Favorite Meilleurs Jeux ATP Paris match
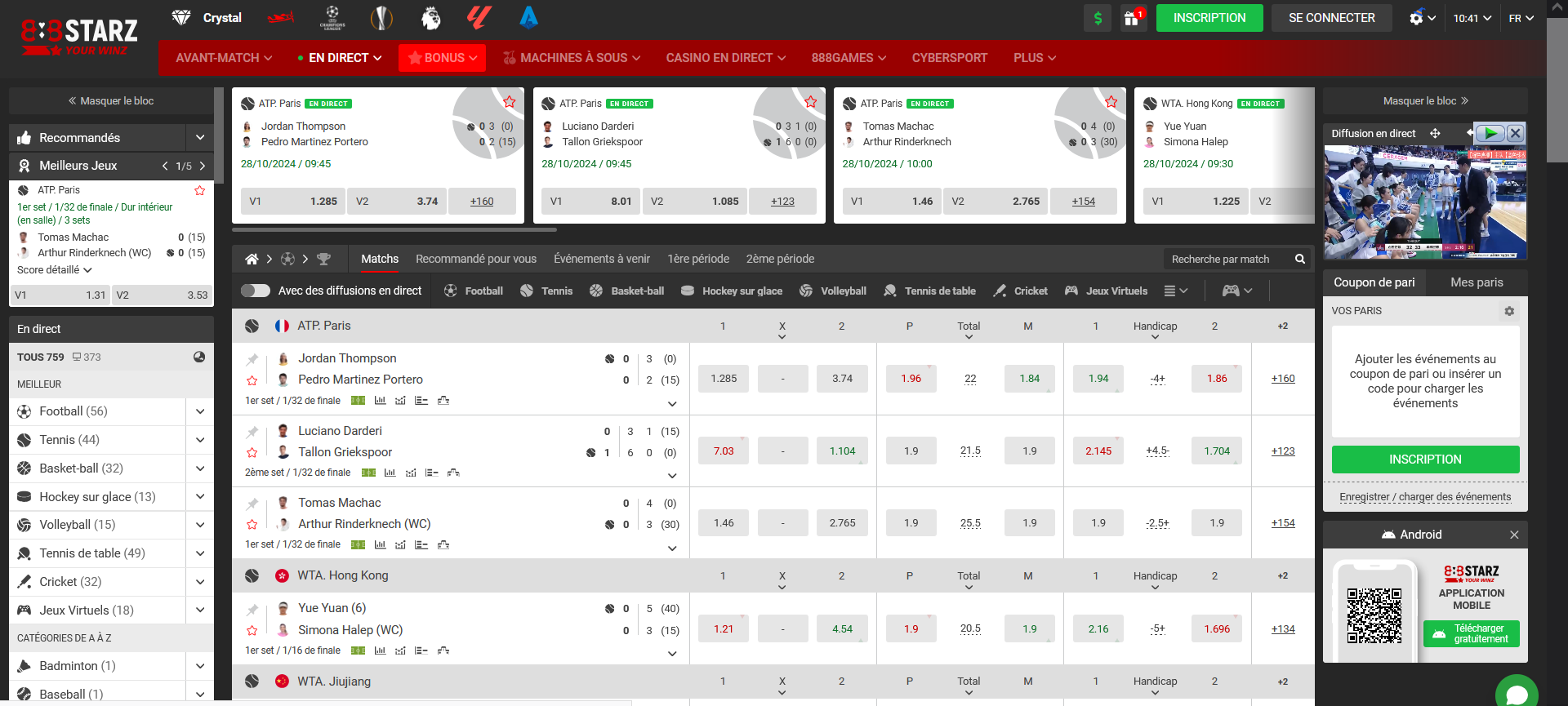1568x706 pixels. [199, 190]
